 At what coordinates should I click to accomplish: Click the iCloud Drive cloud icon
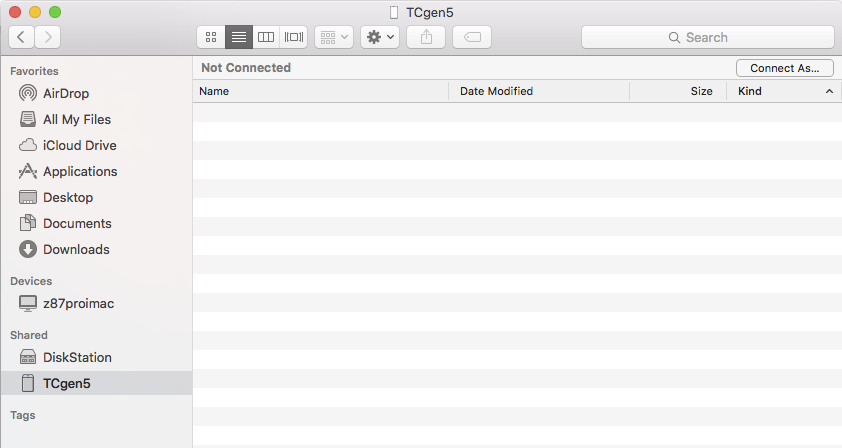[x=28, y=145]
